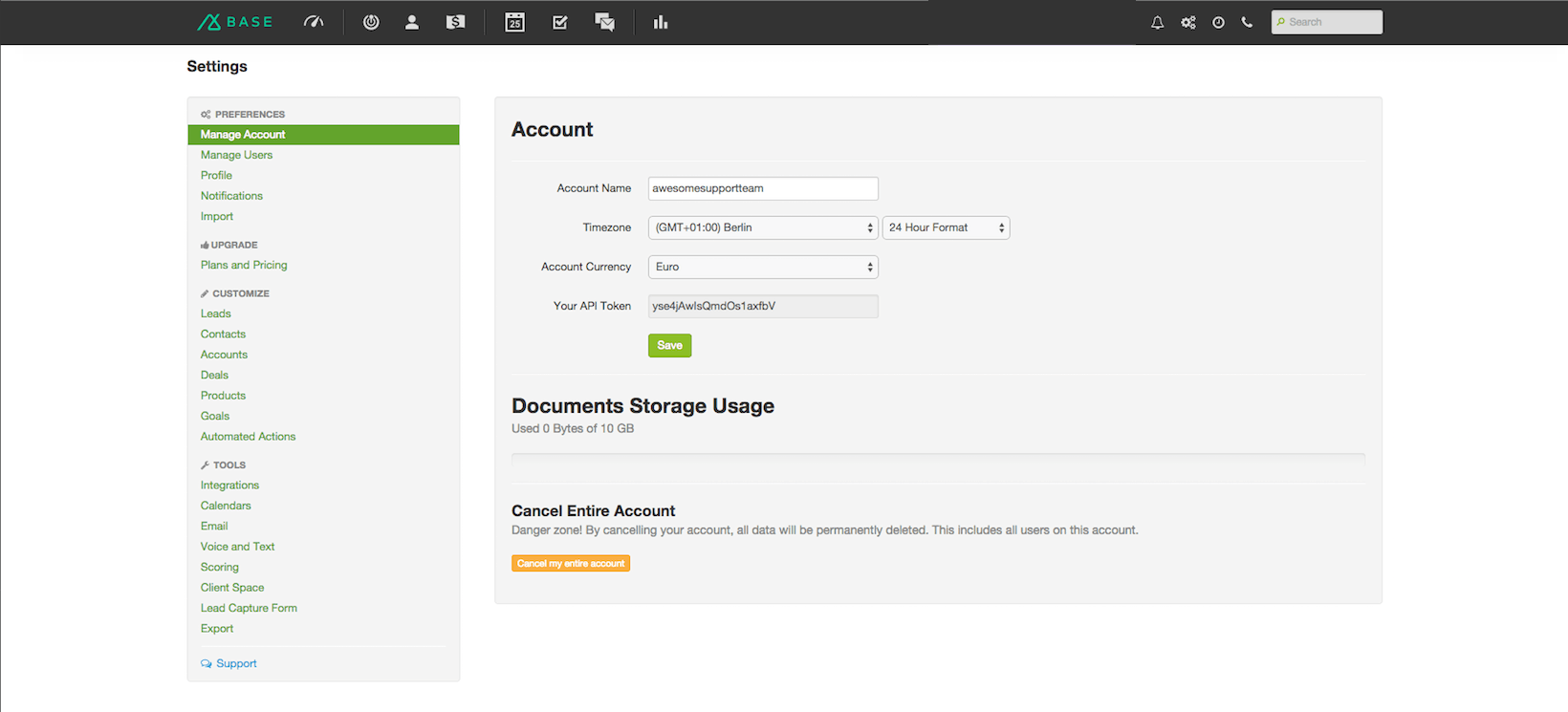This screenshot has width=1568, height=712.
Task: Open Calendars tools link
Action: (226, 506)
